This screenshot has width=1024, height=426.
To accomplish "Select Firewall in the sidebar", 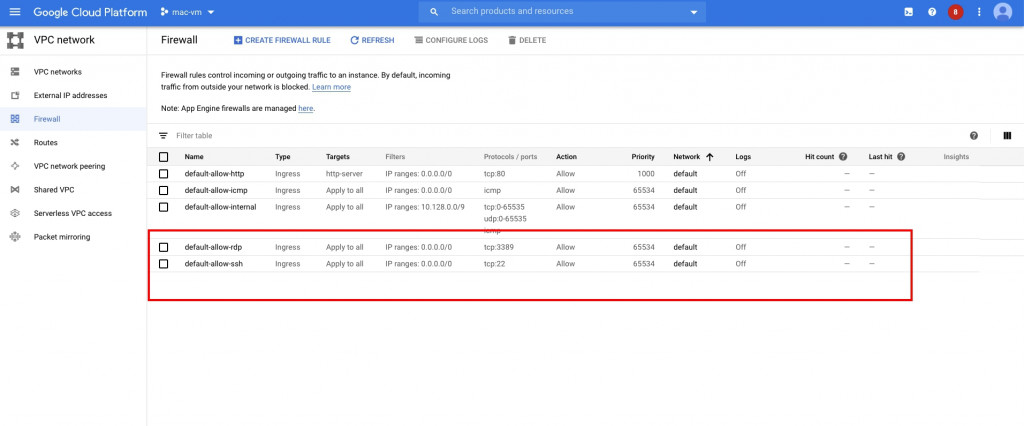I will click(47, 119).
